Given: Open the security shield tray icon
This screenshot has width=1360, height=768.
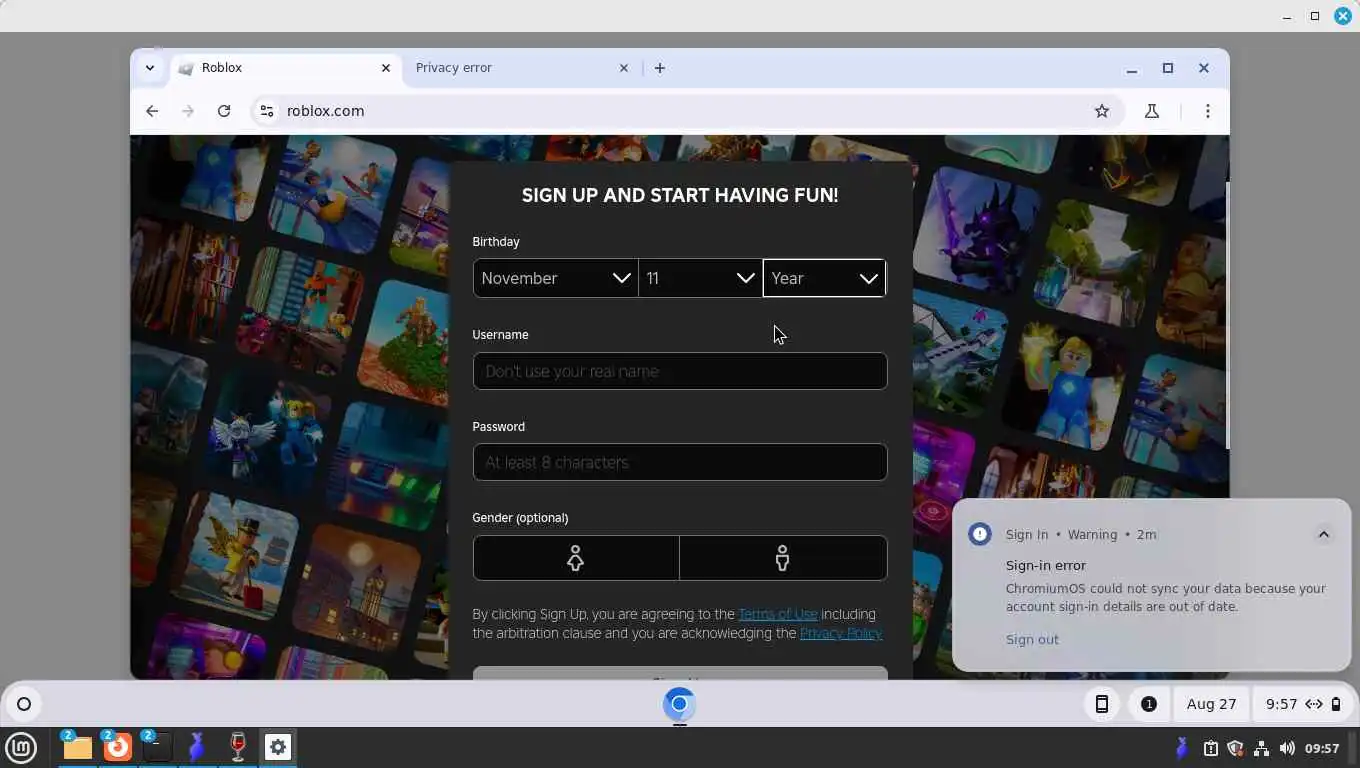Looking at the screenshot, I should (1235, 748).
